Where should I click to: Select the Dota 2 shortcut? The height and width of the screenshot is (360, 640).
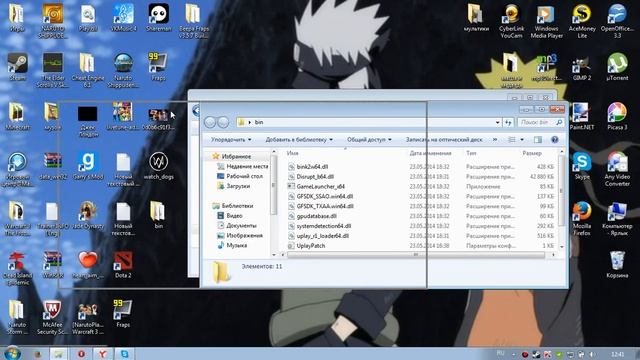point(123,265)
